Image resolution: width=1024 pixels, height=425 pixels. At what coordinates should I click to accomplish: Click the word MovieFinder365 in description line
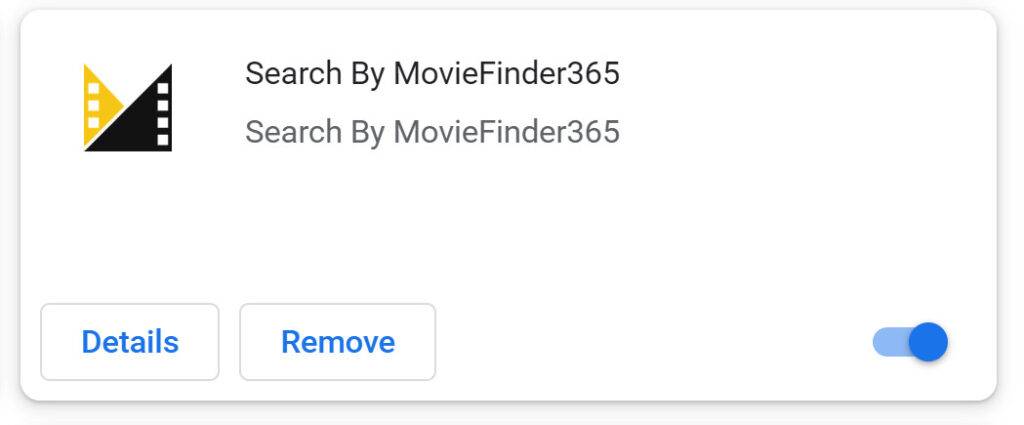point(506,132)
